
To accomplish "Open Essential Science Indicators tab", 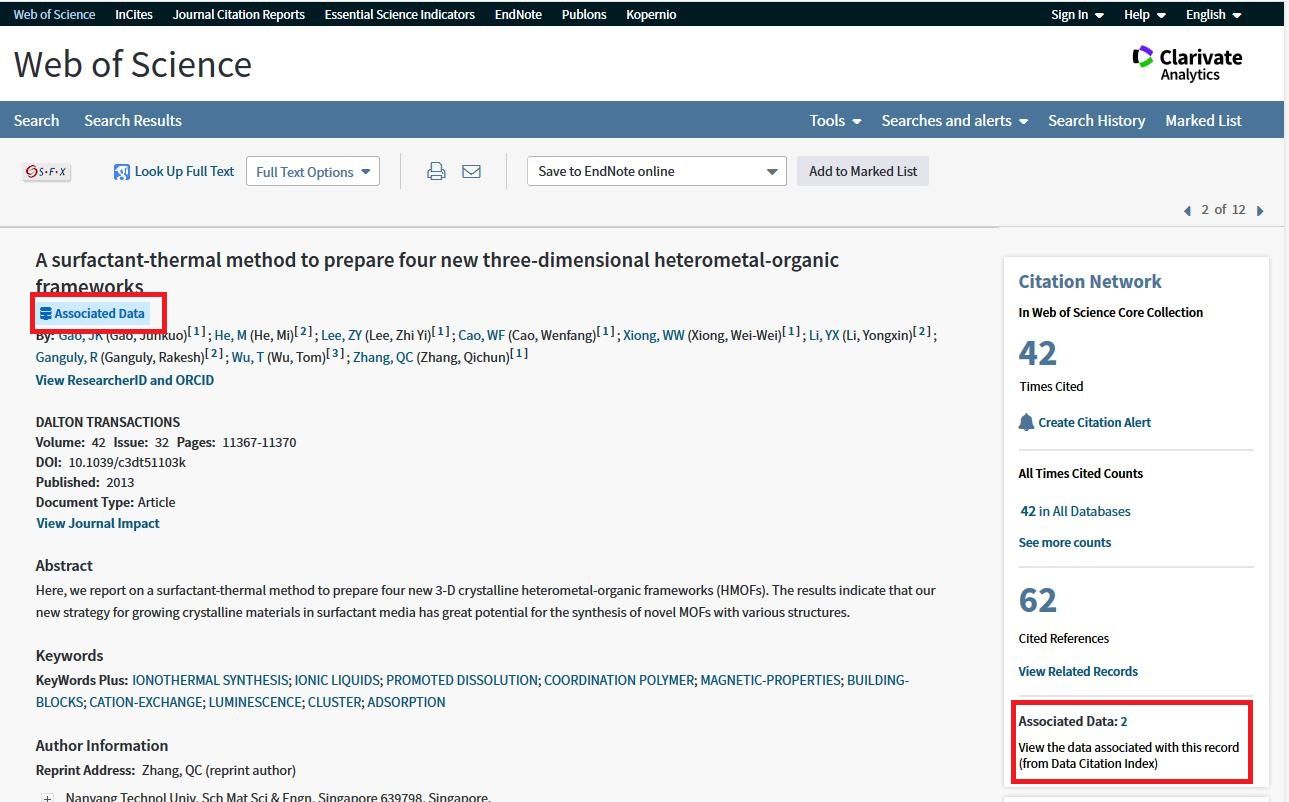I will click(400, 14).
